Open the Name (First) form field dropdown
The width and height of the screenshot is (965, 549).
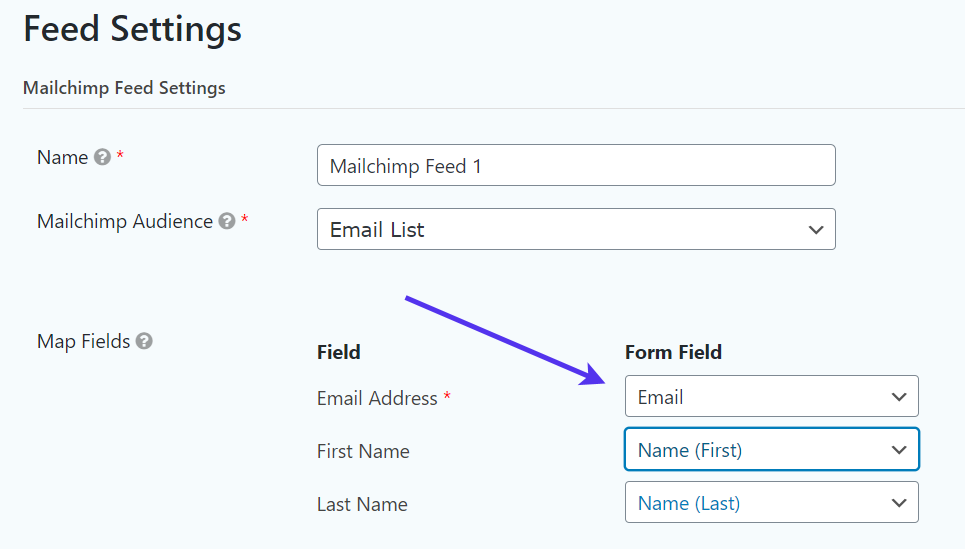pos(771,450)
